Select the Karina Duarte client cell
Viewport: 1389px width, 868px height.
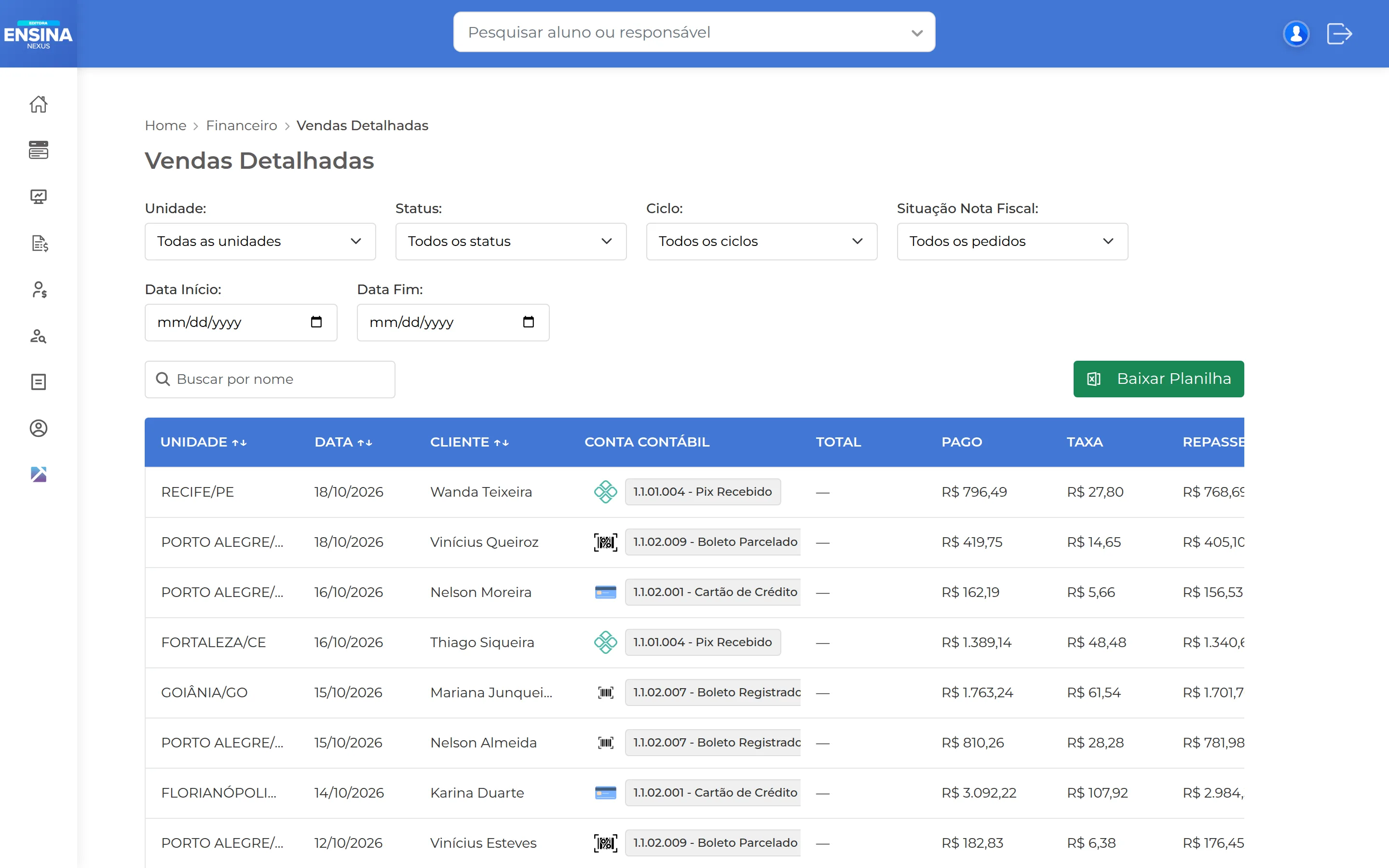[x=477, y=793]
